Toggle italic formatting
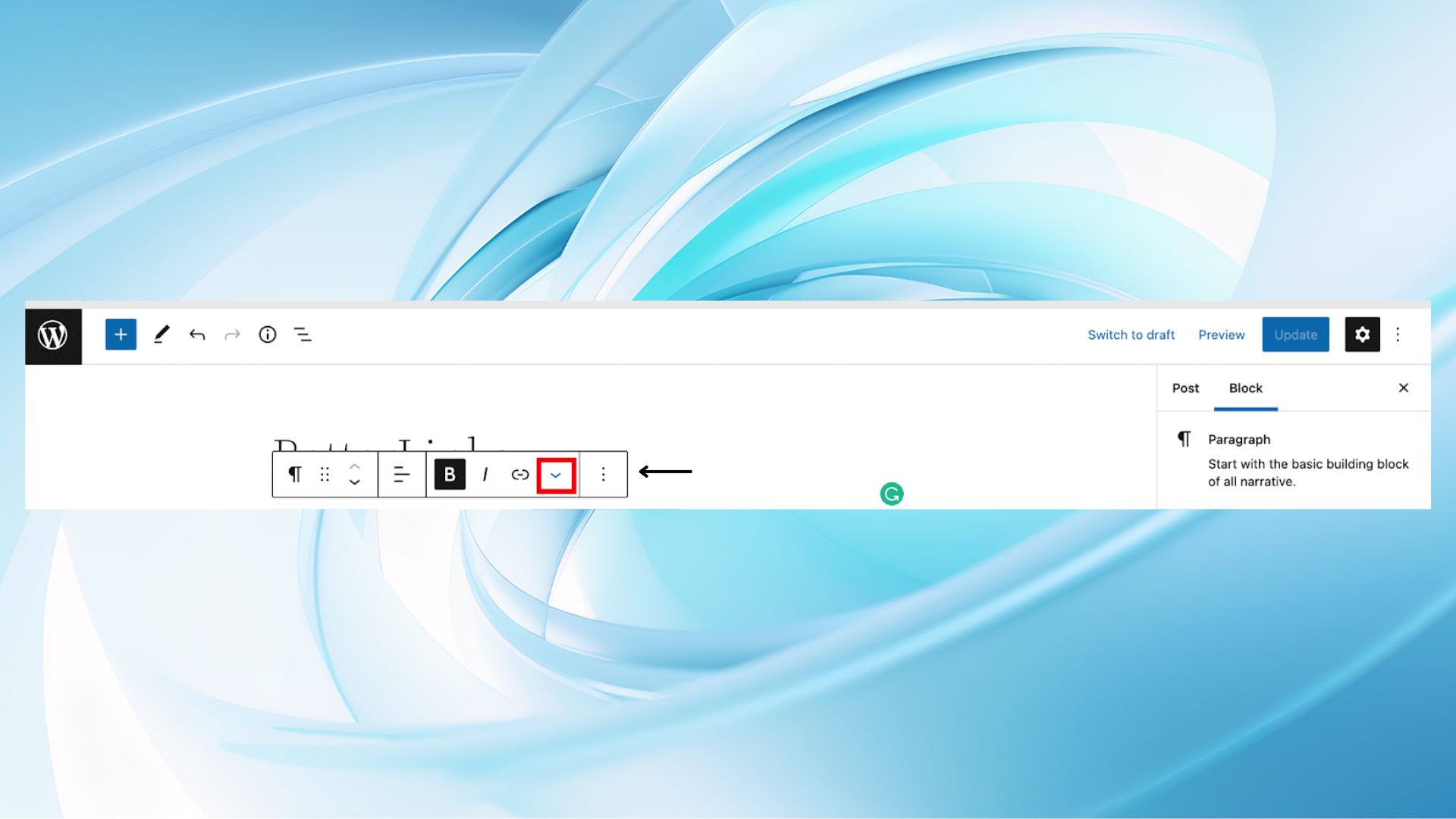 tap(485, 475)
